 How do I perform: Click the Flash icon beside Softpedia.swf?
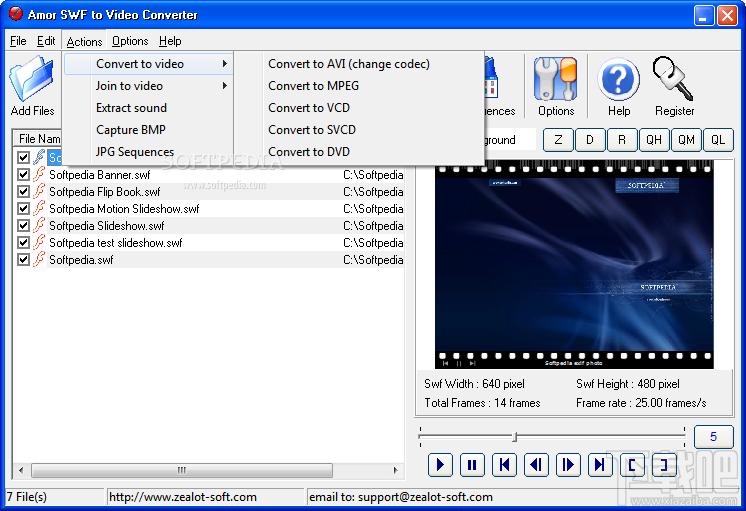[x=39, y=260]
